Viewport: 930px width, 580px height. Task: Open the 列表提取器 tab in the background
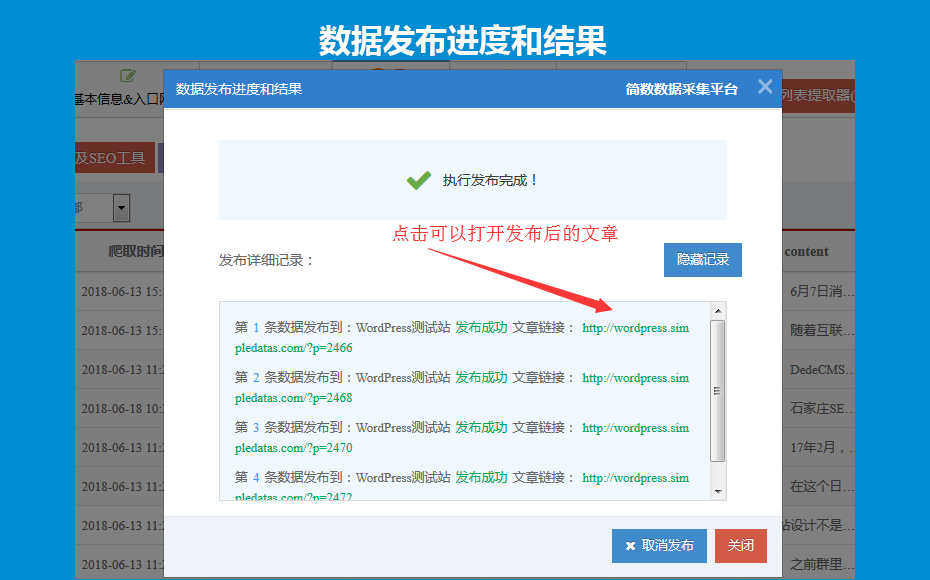click(x=817, y=95)
